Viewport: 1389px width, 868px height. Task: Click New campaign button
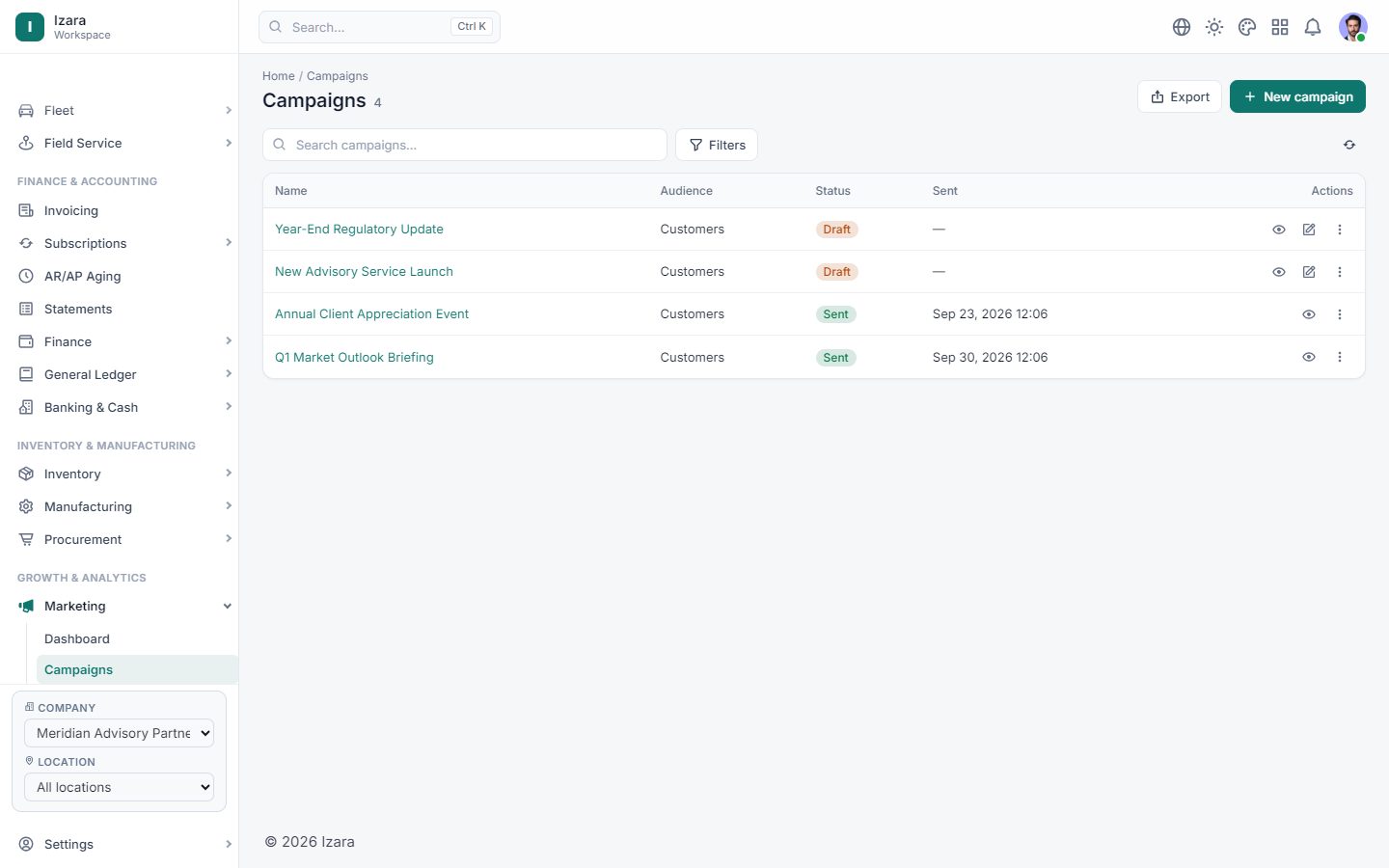click(1297, 96)
